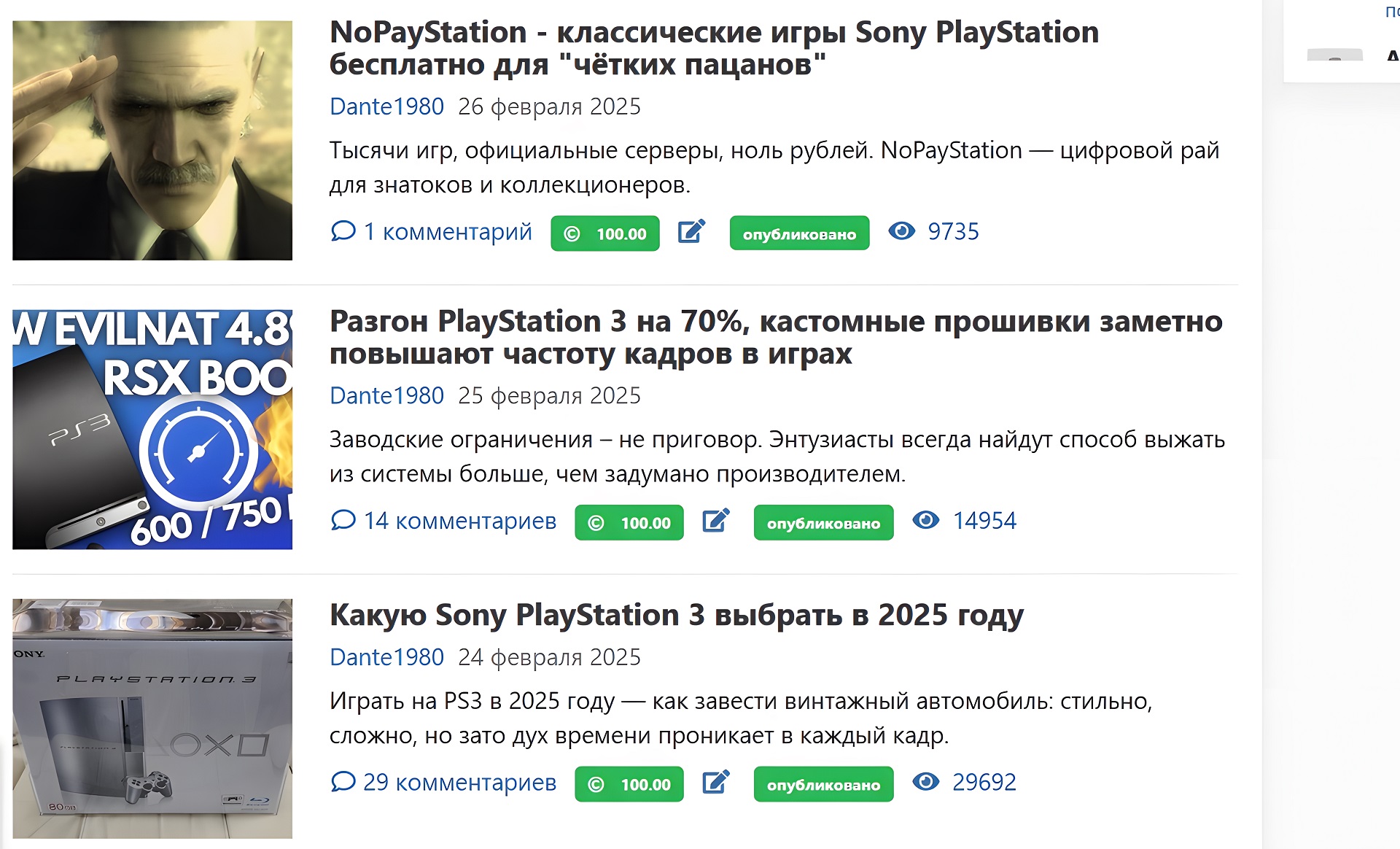The height and width of the screenshot is (849, 1400).
Task: Open Metal Gear character thumbnail image
Action: pos(152,140)
